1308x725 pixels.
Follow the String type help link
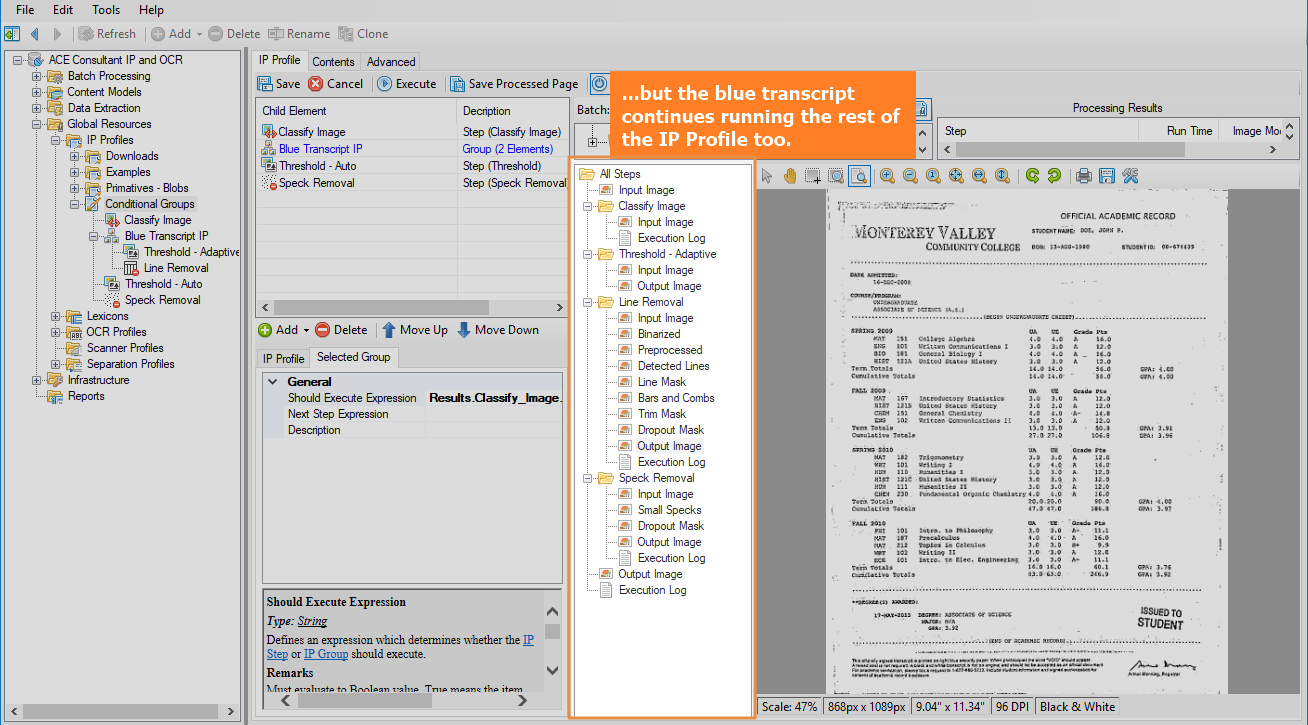coord(312,621)
